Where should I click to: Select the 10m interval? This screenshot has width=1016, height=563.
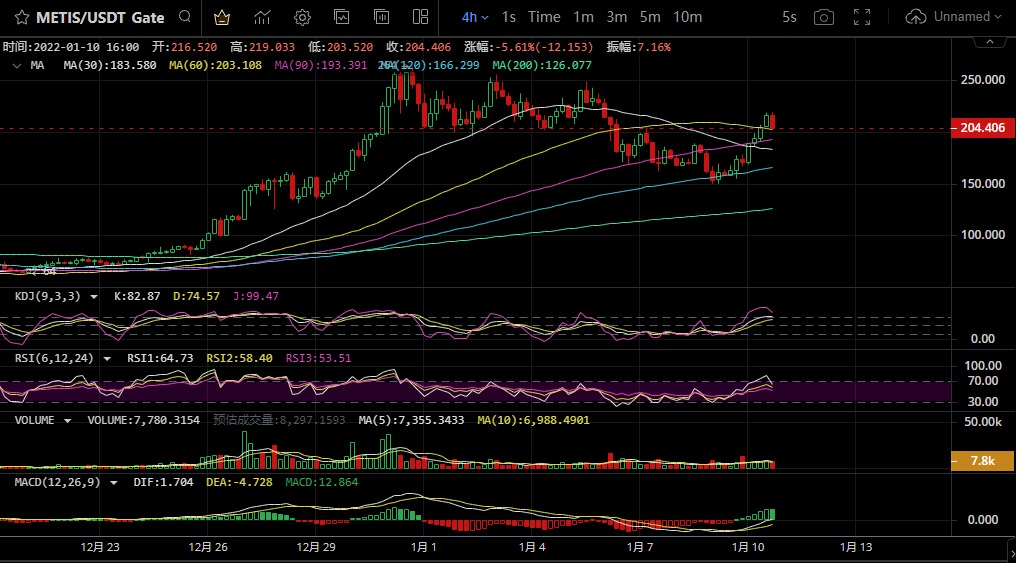[x=687, y=17]
